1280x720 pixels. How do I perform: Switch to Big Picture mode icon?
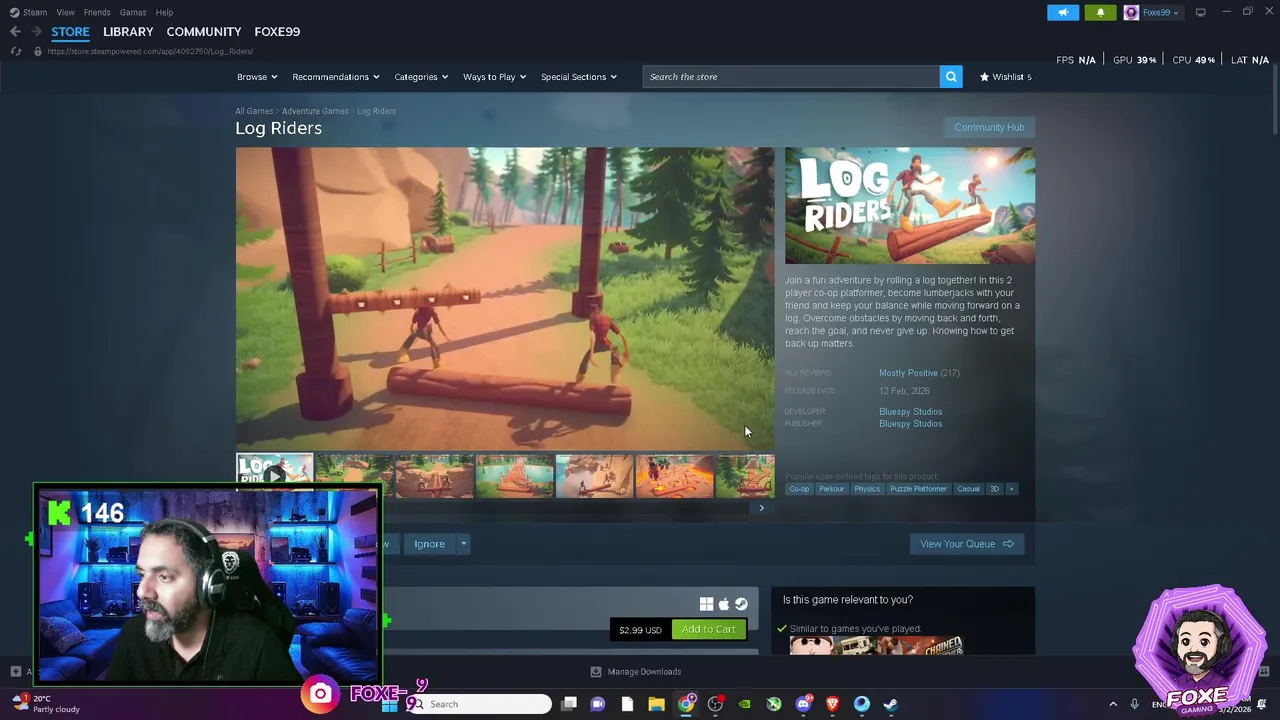(x=1200, y=12)
